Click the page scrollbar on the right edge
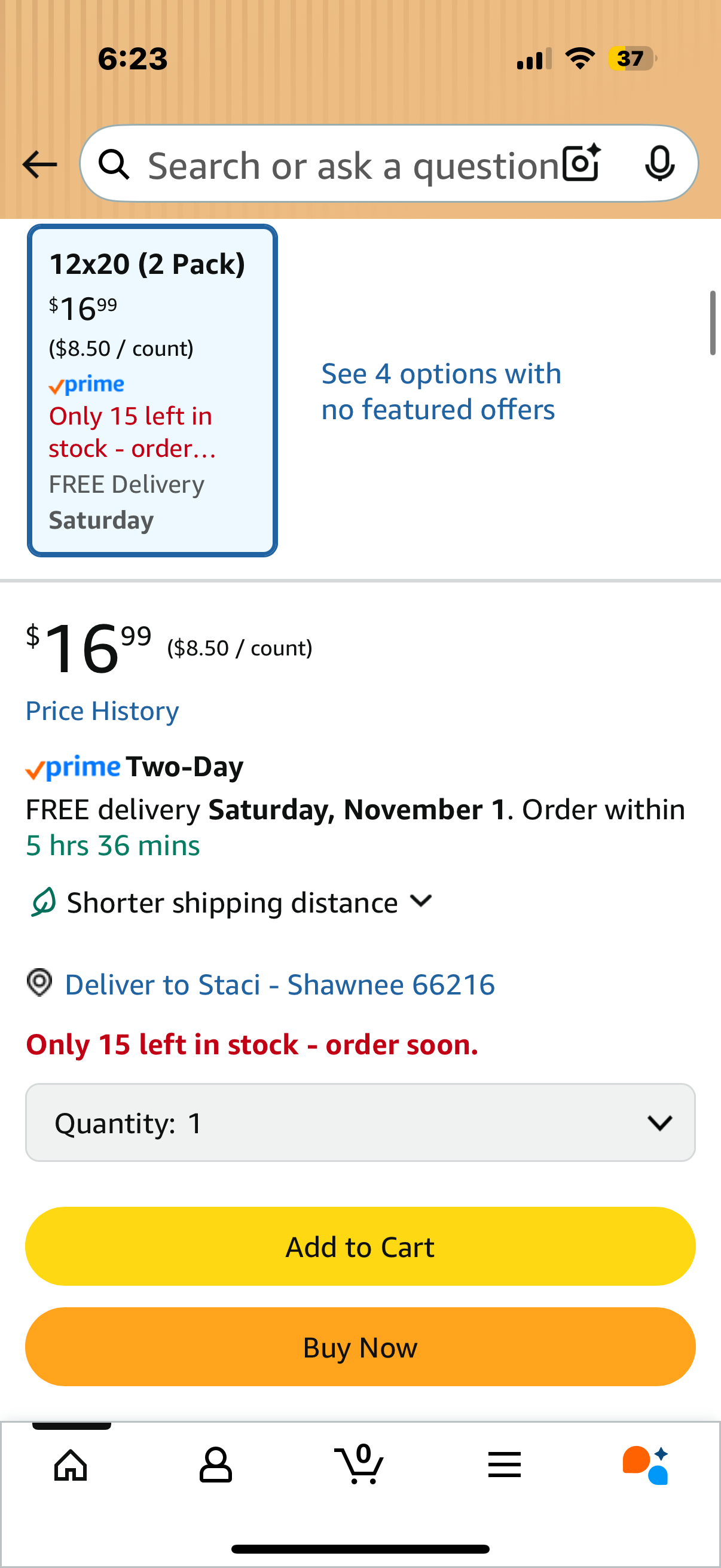 (x=713, y=323)
